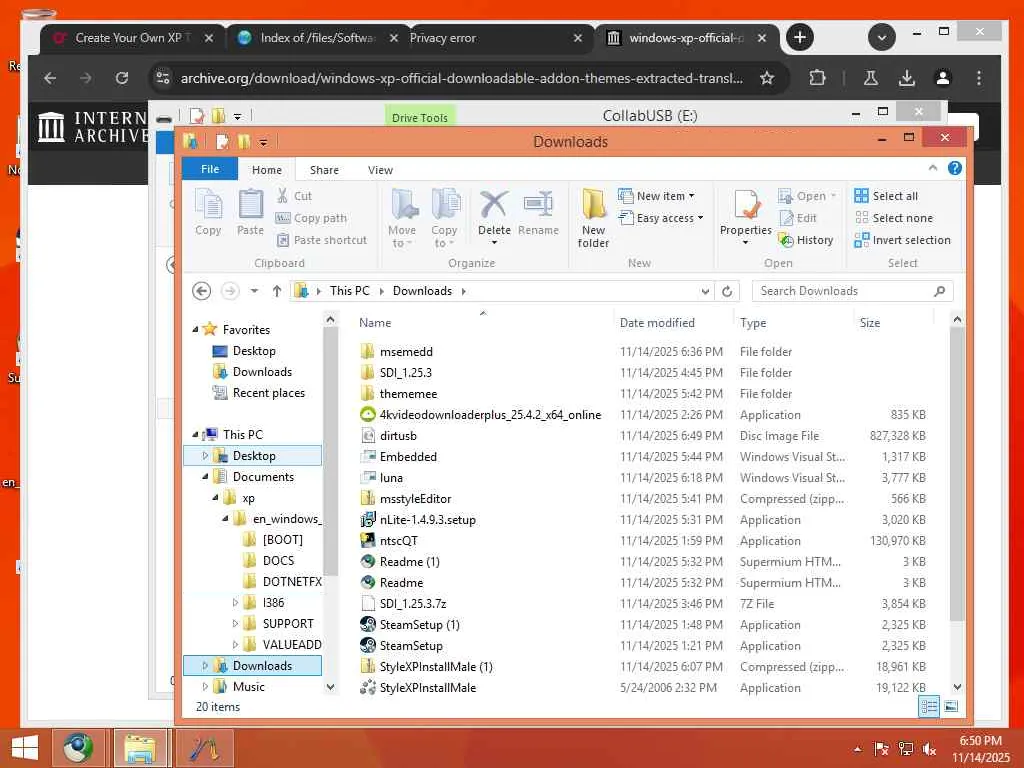Click the muted volume tray icon
The width and height of the screenshot is (1024, 768).
[x=929, y=749]
